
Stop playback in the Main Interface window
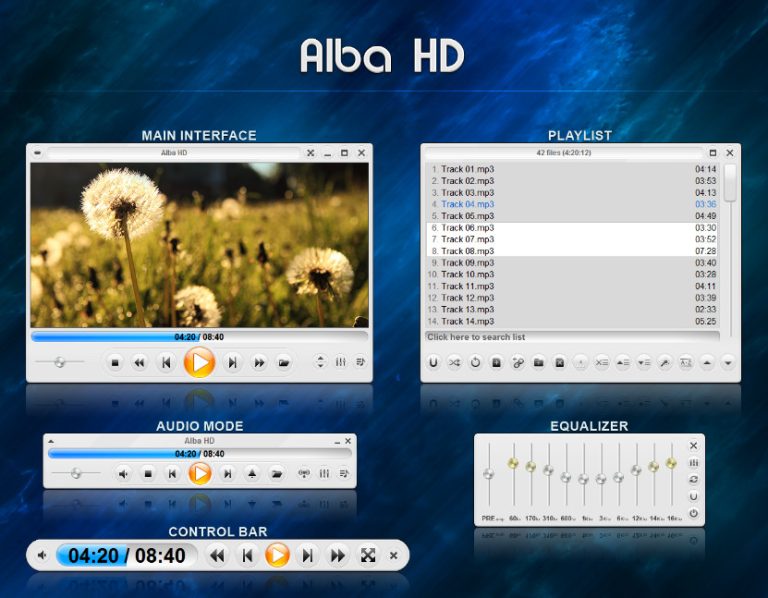[115, 363]
